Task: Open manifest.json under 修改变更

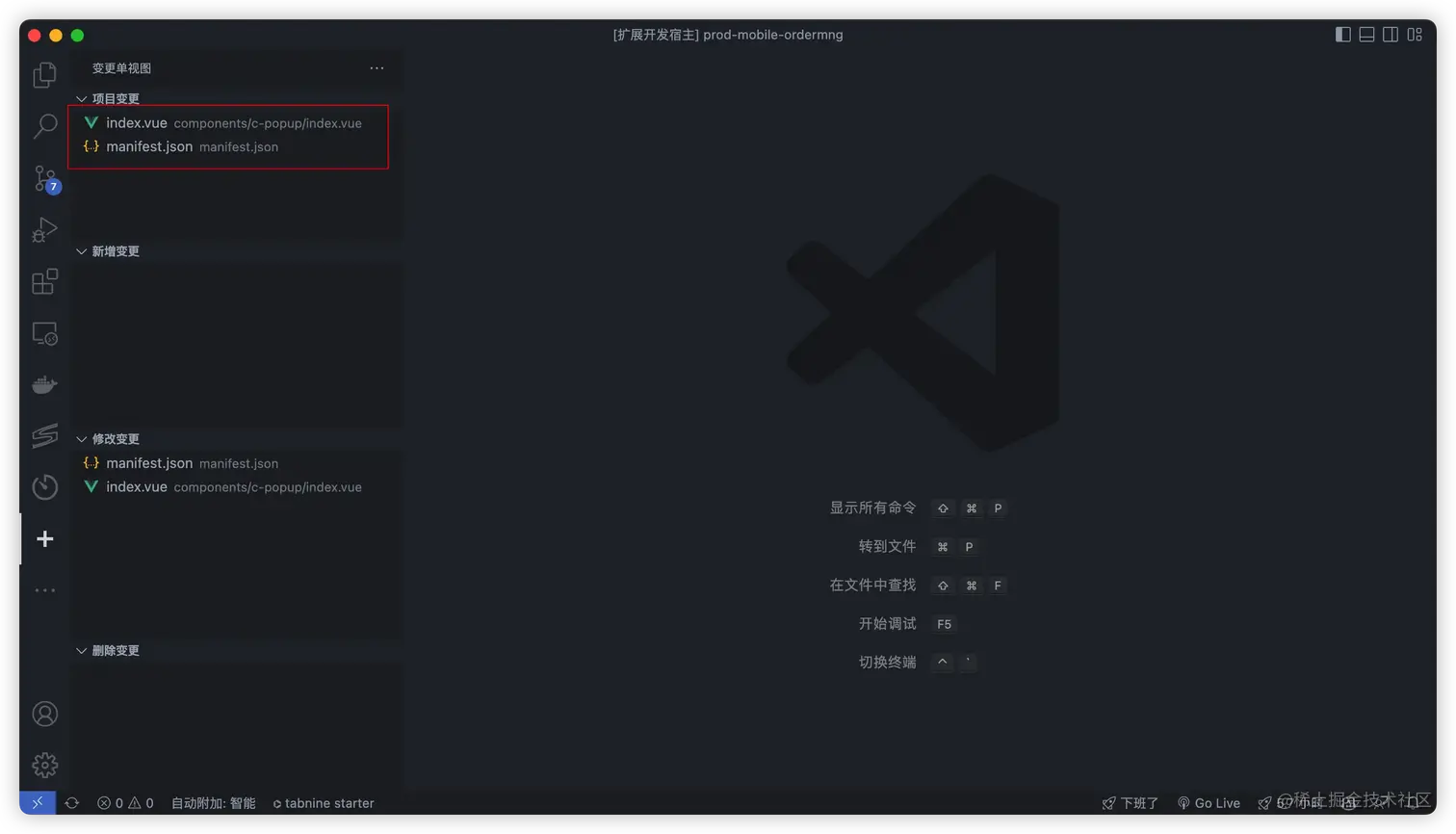Action: [237, 463]
